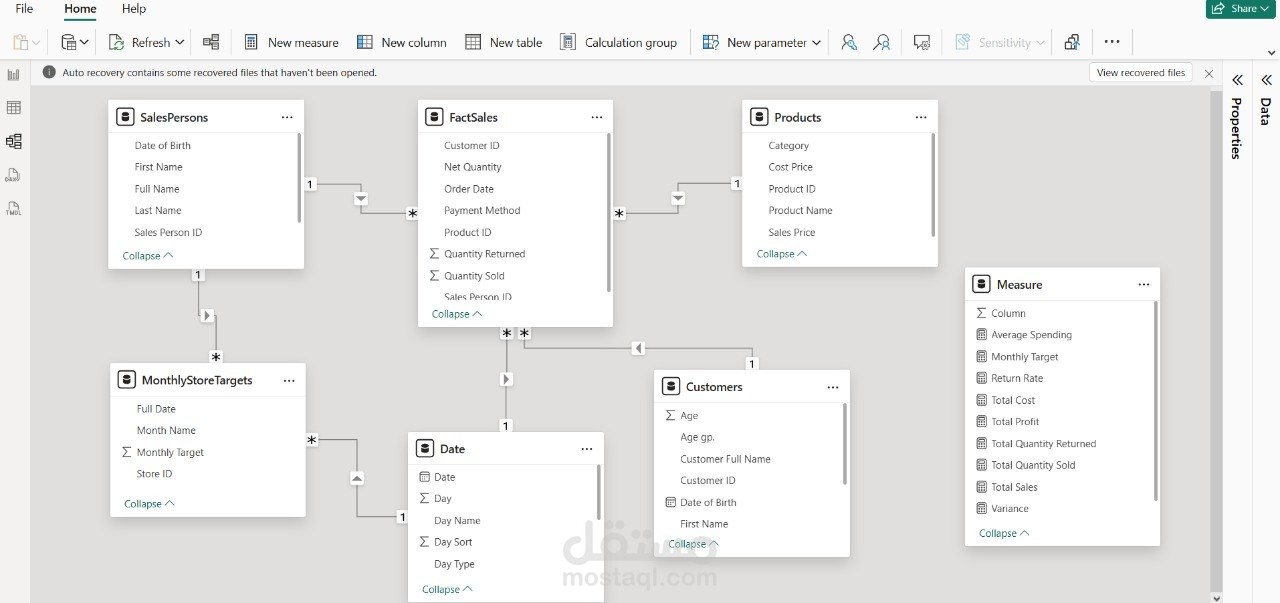This screenshot has height=603, width=1280.
Task: Open Report view in left sidebar
Action: click(x=14, y=75)
